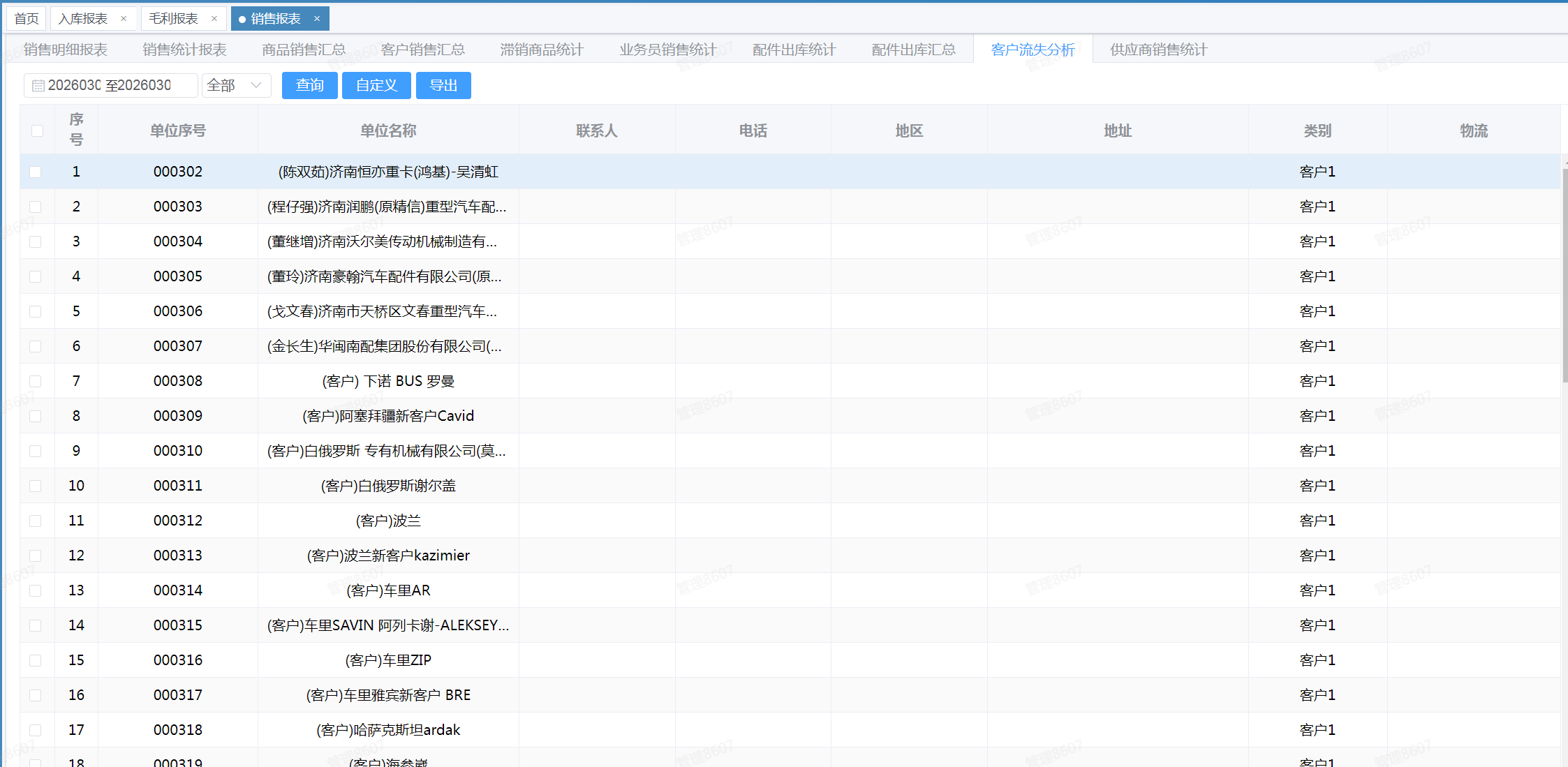
Task: Click the close × on 入库报表 tab
Action: click(x=124, y=18)
